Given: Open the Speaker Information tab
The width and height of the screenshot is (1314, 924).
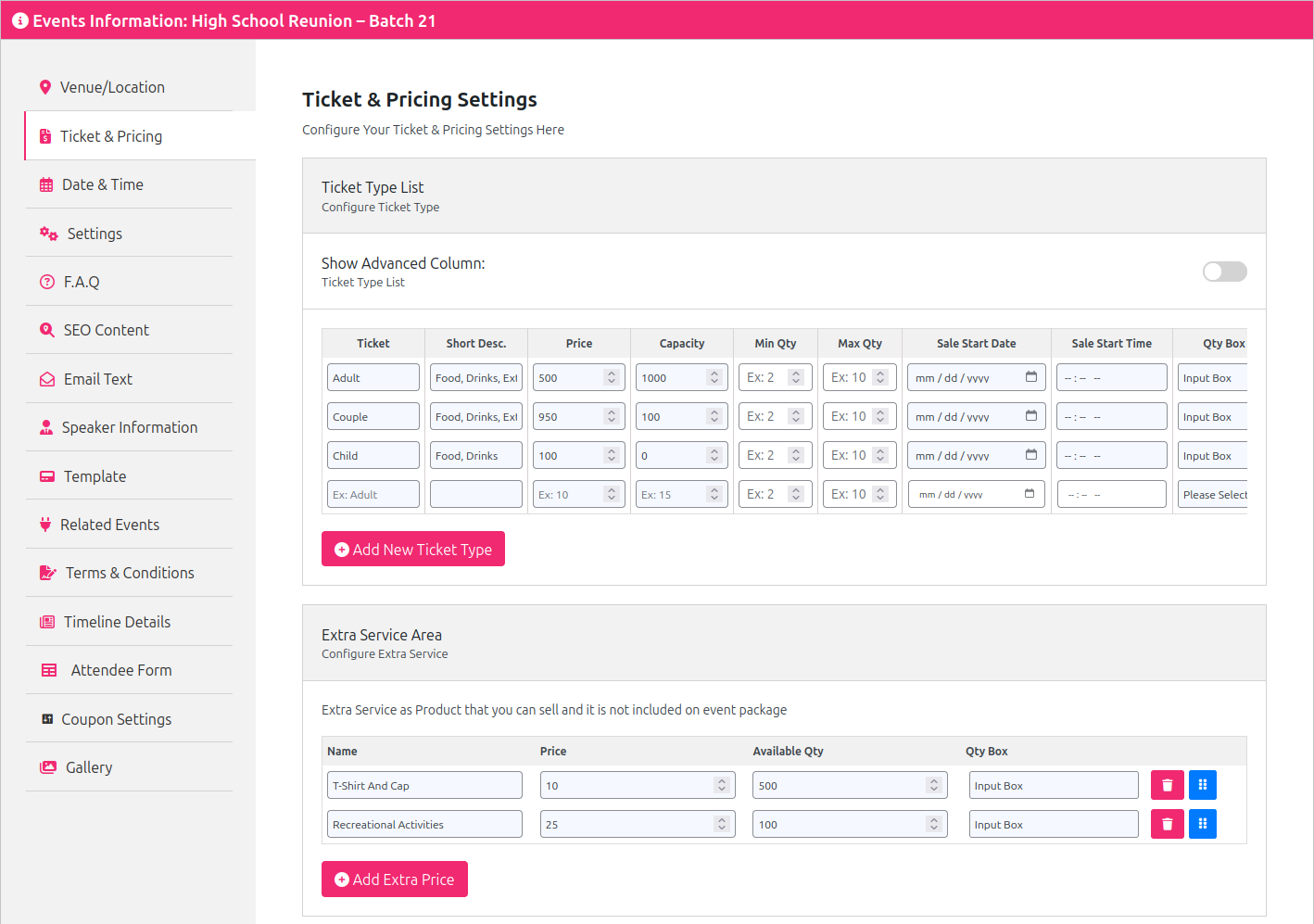Looking at the screenshot, I should point(129,427).
